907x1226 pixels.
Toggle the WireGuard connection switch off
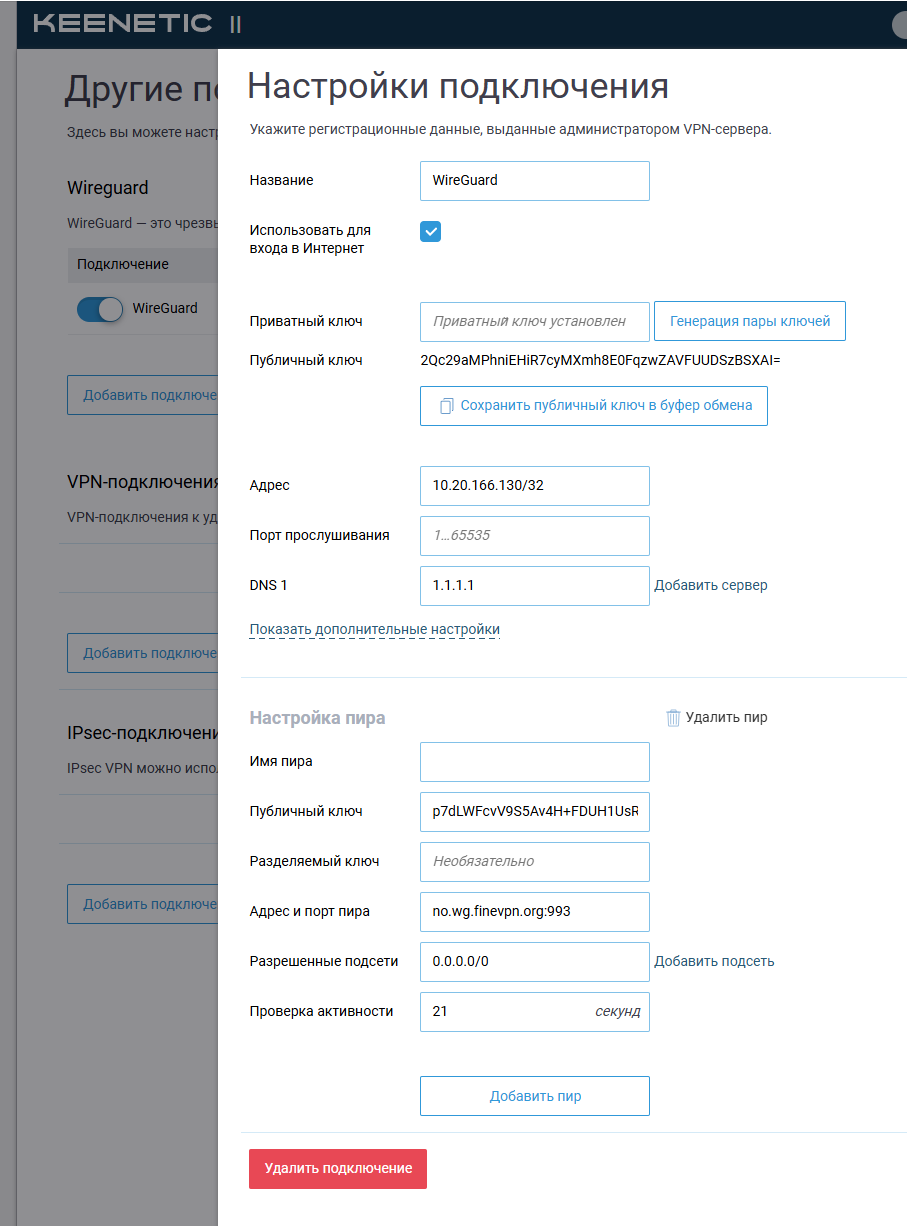coord(100,309)
